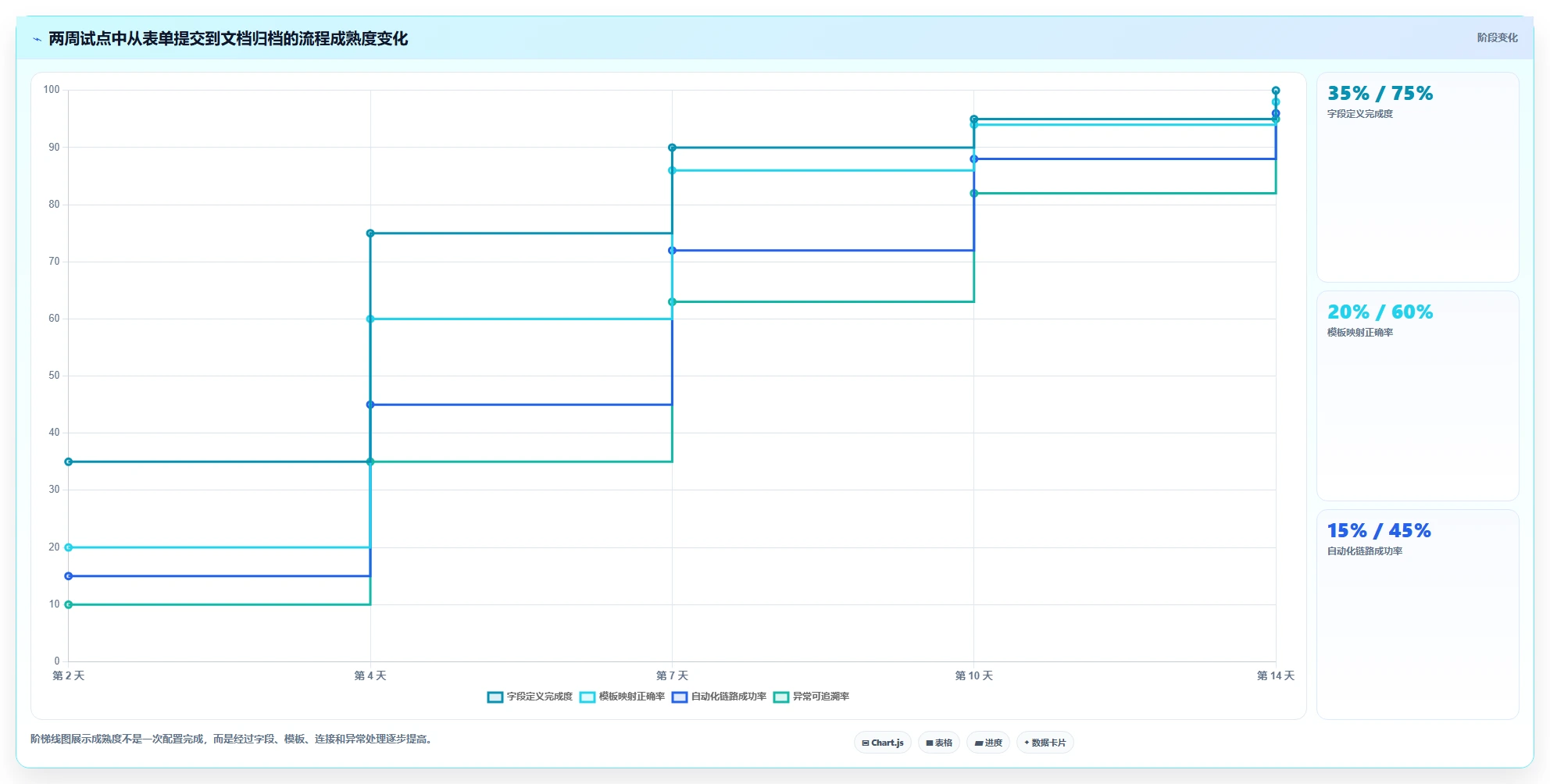Toggle the 自动化链路成功率 legend series
The width and height of the screenshot is (1550, 784).
pyautogui.click(x=719, y=697)
